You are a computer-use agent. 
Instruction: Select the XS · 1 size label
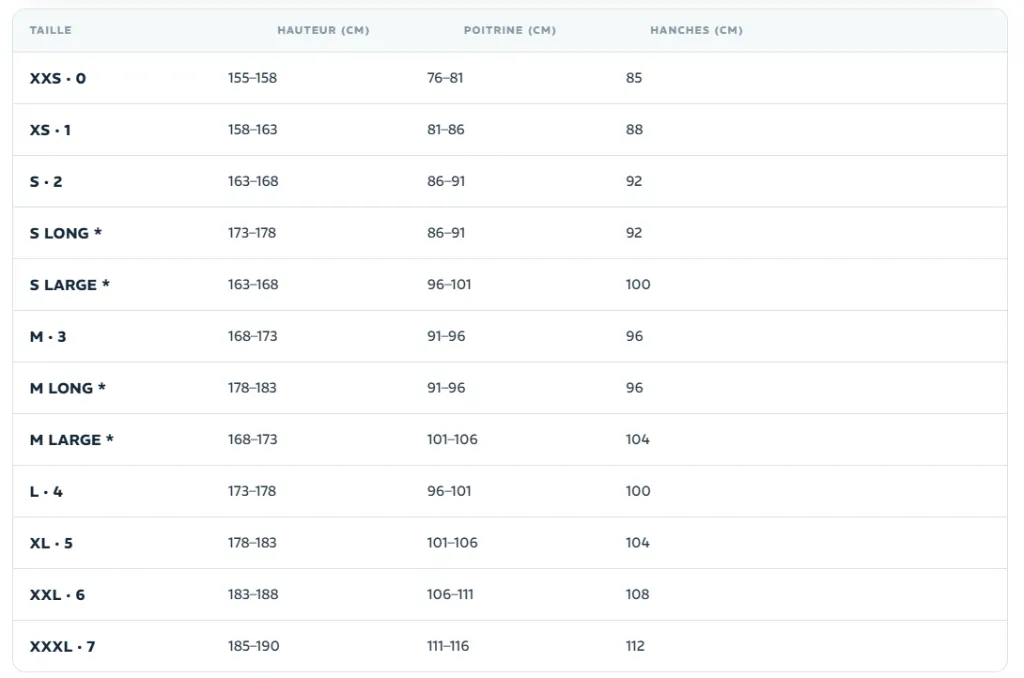[50, 130]
